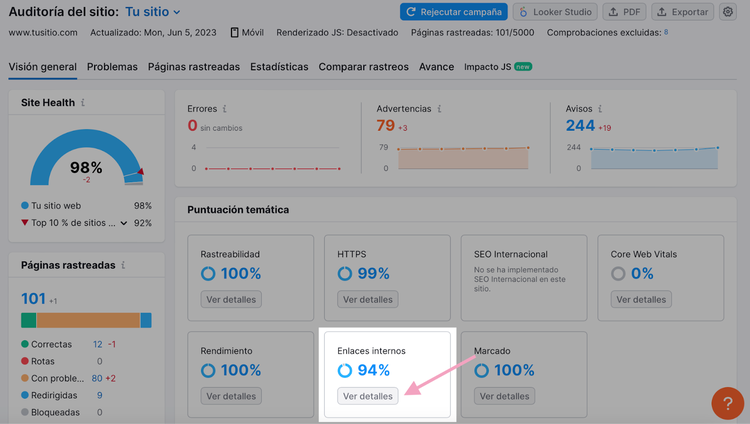This screenshot has width=750, height=424.
Task: Export report as PDF
Action: [624, 12]
